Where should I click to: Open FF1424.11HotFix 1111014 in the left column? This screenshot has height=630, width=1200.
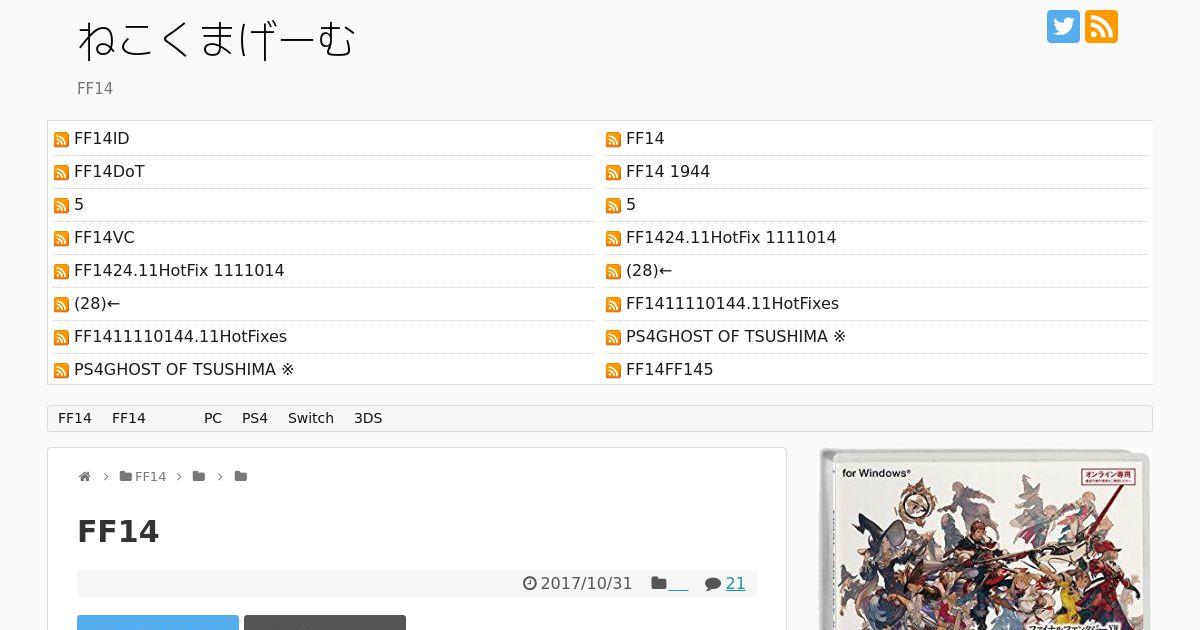(179, 270)
